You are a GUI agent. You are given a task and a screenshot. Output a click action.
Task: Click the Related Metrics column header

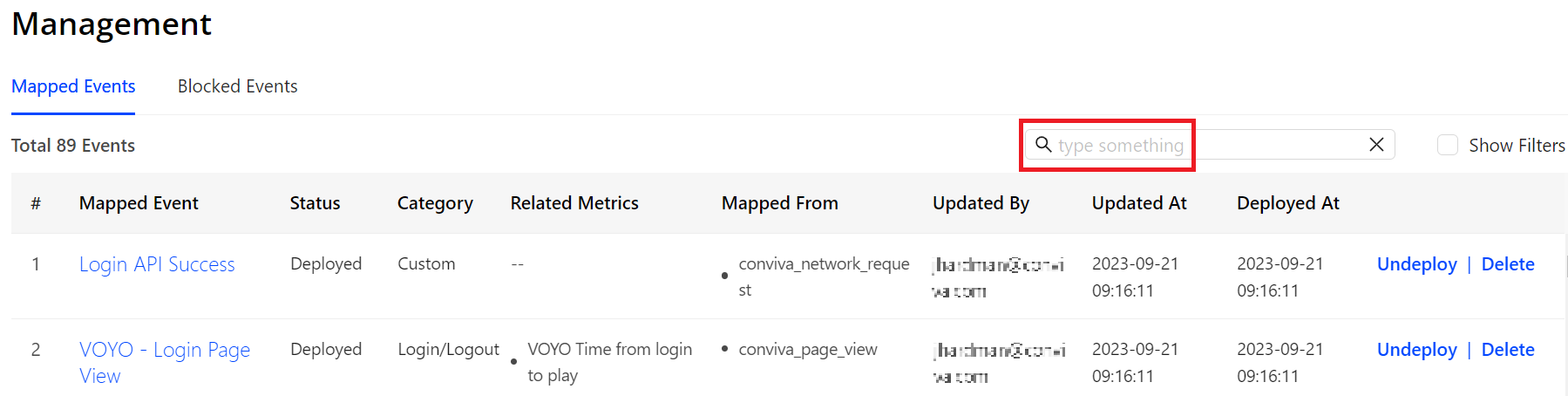pos(574,203)
